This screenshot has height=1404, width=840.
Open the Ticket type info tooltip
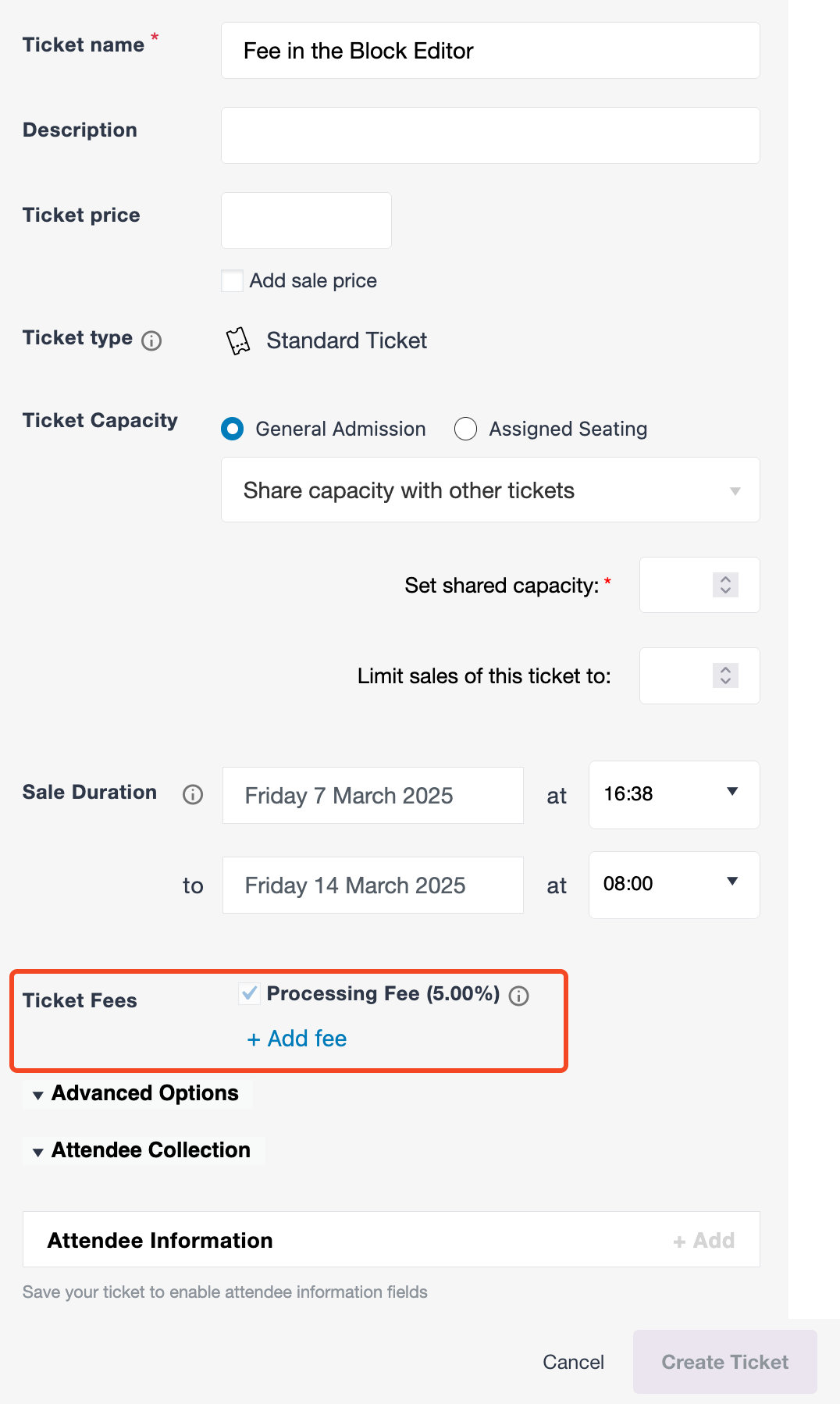coord(152,341)
